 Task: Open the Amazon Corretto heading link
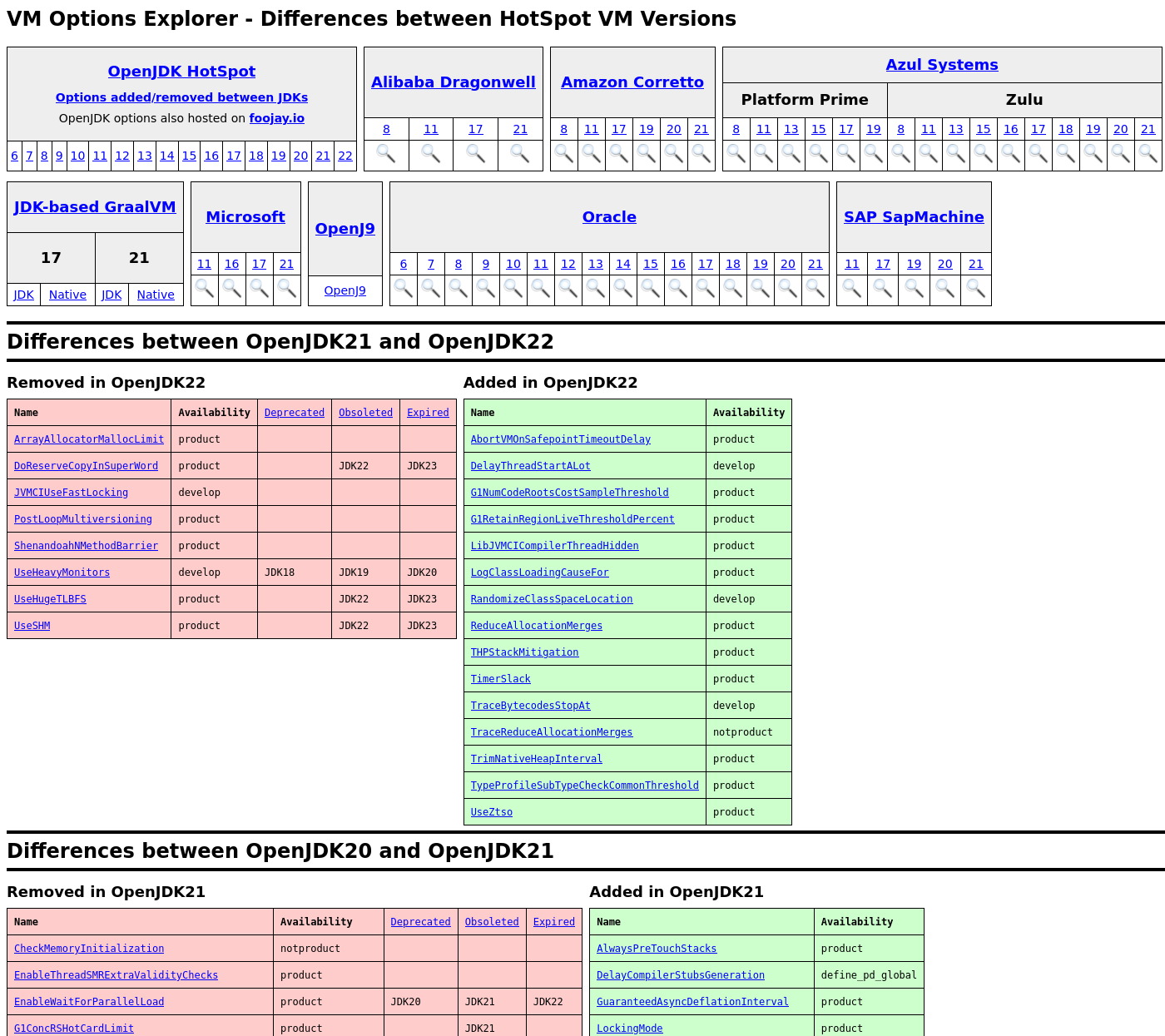click(632, 82)
